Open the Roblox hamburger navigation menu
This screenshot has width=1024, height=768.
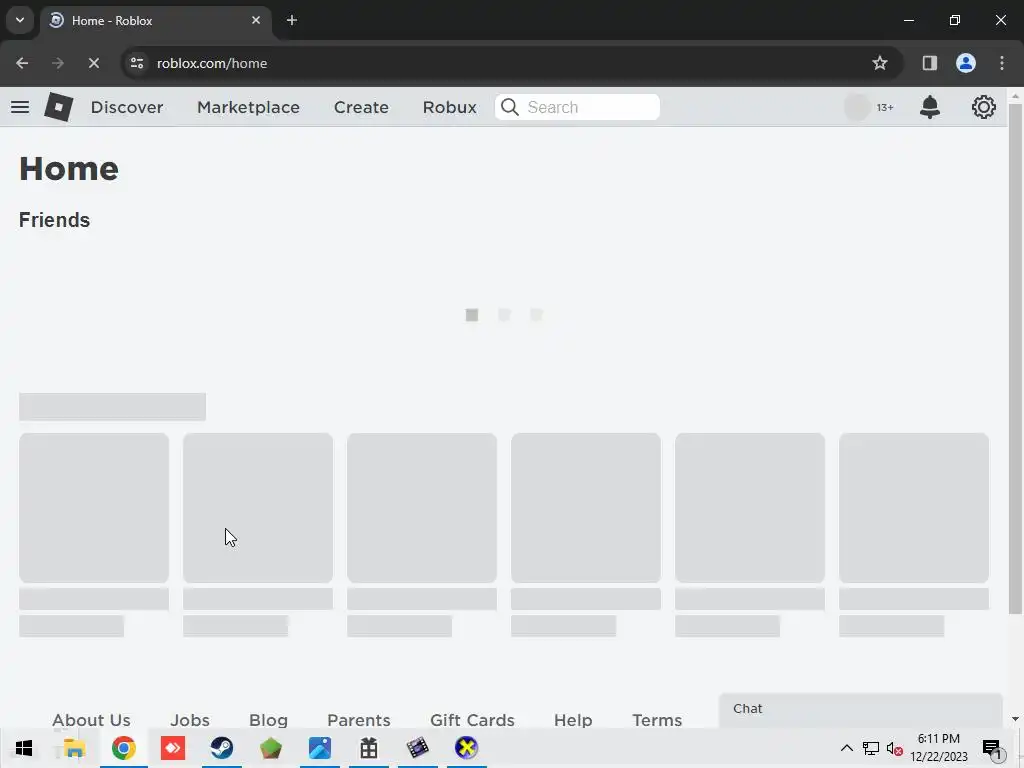[20, 107]
